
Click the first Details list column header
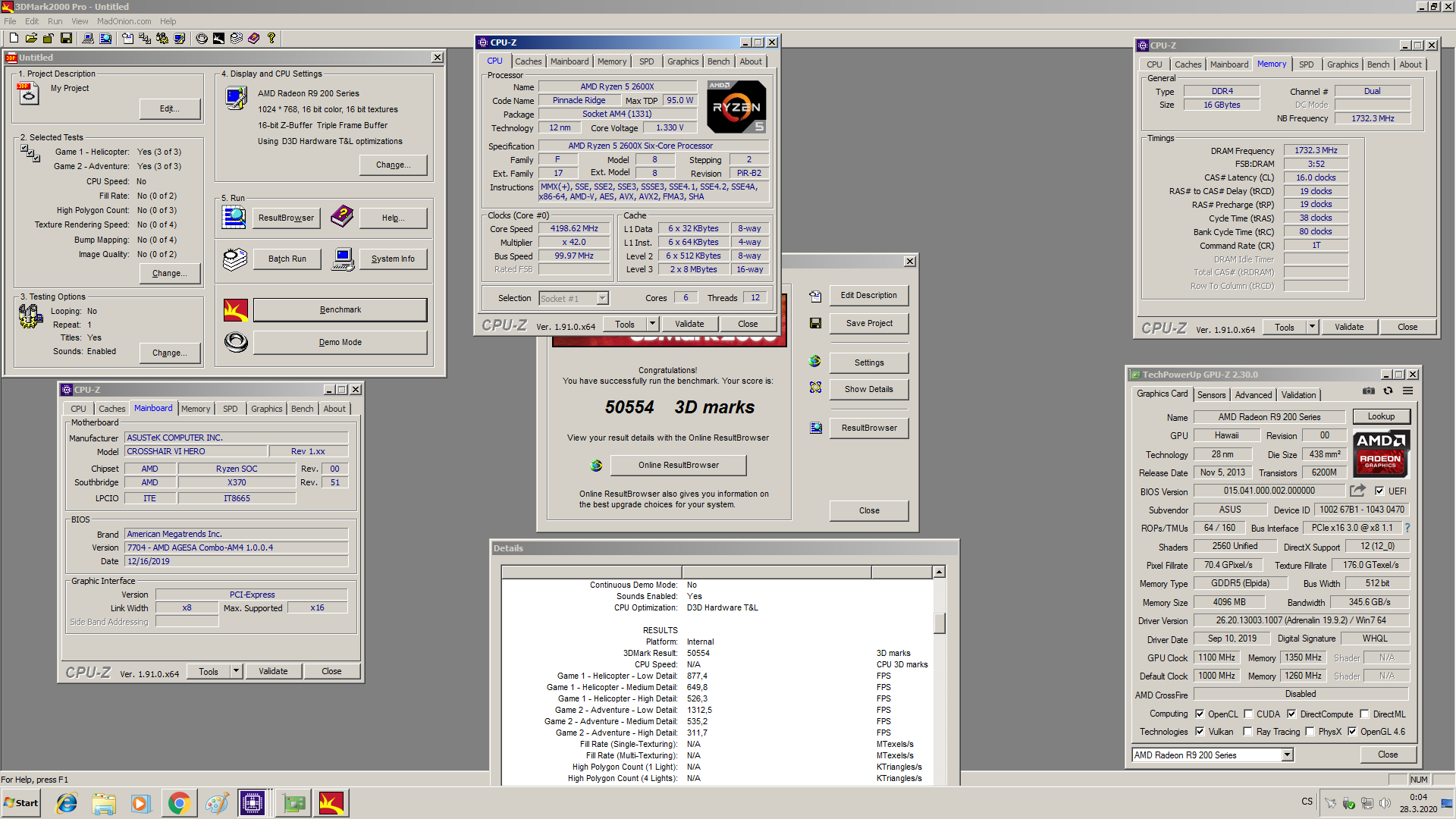[x=591, y=572]
